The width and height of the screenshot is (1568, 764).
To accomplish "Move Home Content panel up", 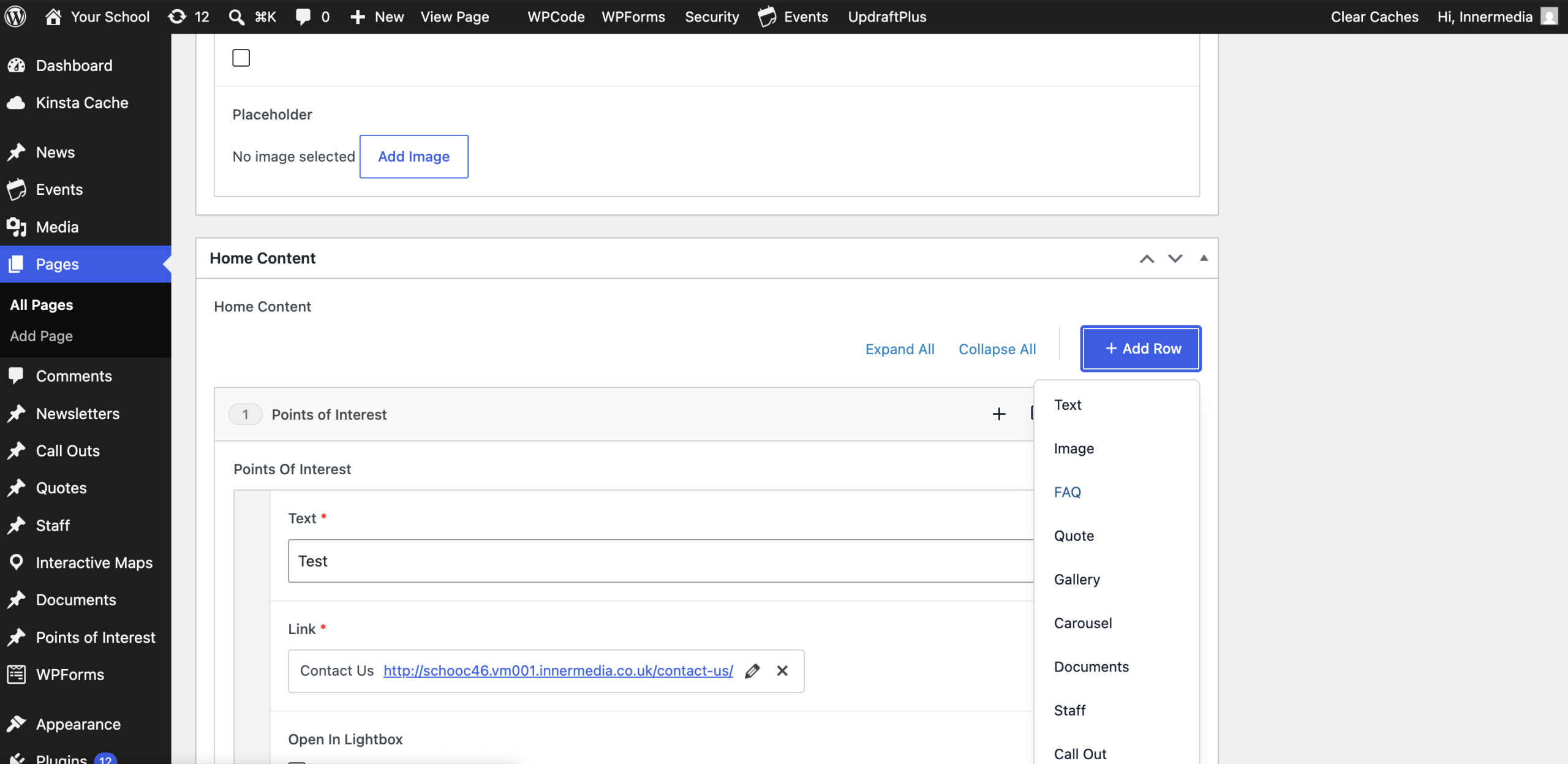I will click(x=1147, y=259).
